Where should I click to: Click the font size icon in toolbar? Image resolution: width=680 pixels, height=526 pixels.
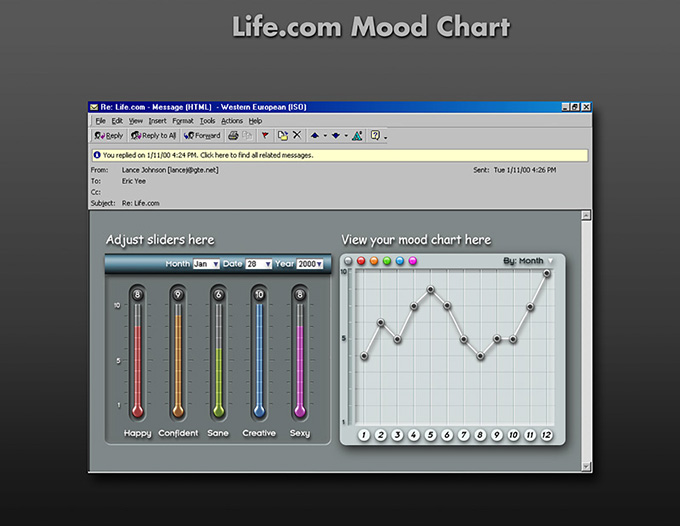tap(357, 136)
